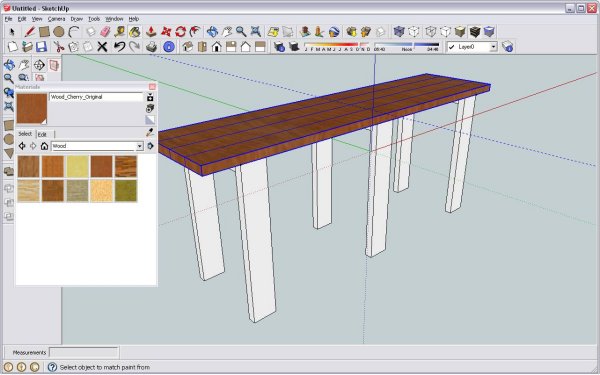Screen dimensions: 600x375
Task: Select the Tape Measure tool
Action: coord(120,32)
